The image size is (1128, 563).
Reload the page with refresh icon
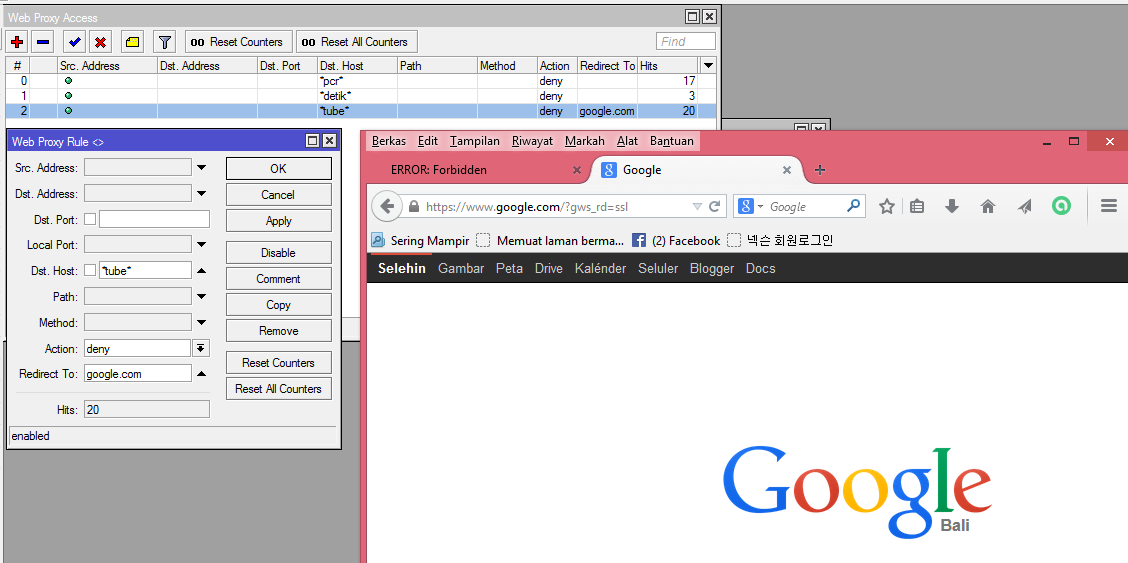(714, 207)
